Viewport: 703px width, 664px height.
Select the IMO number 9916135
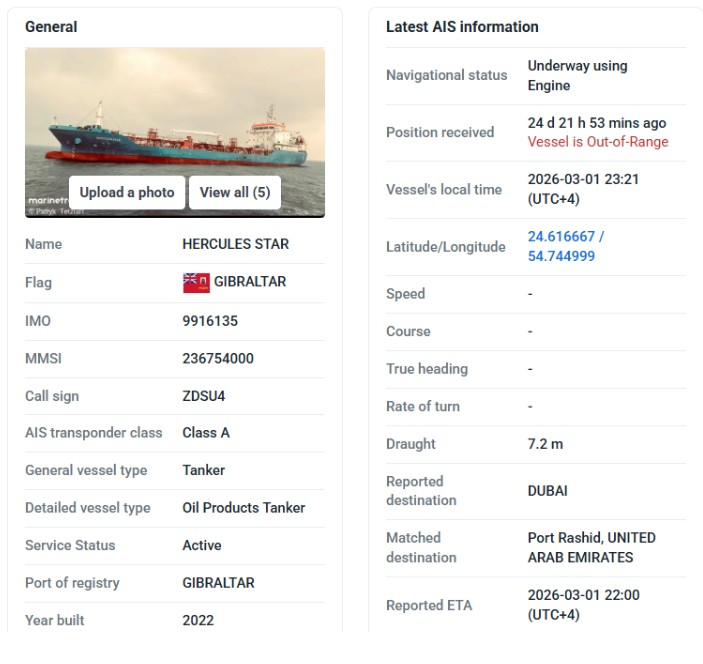(210, 321)
